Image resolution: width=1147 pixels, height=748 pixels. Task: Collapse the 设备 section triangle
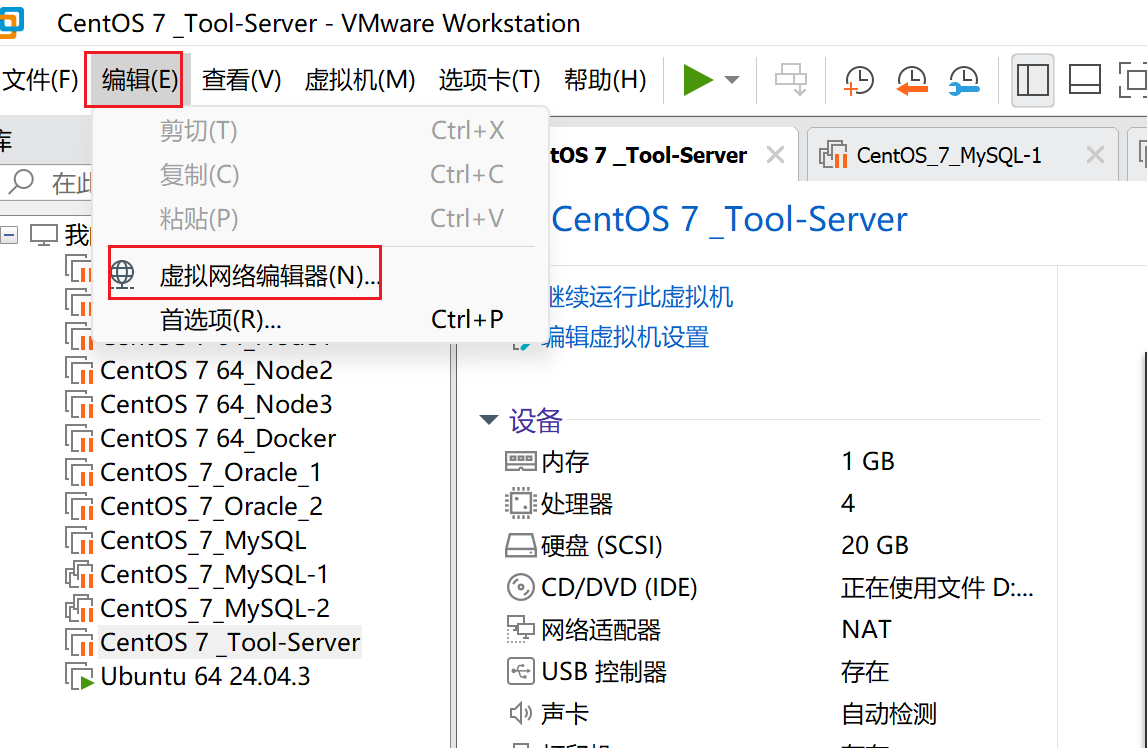coord(488,420)
